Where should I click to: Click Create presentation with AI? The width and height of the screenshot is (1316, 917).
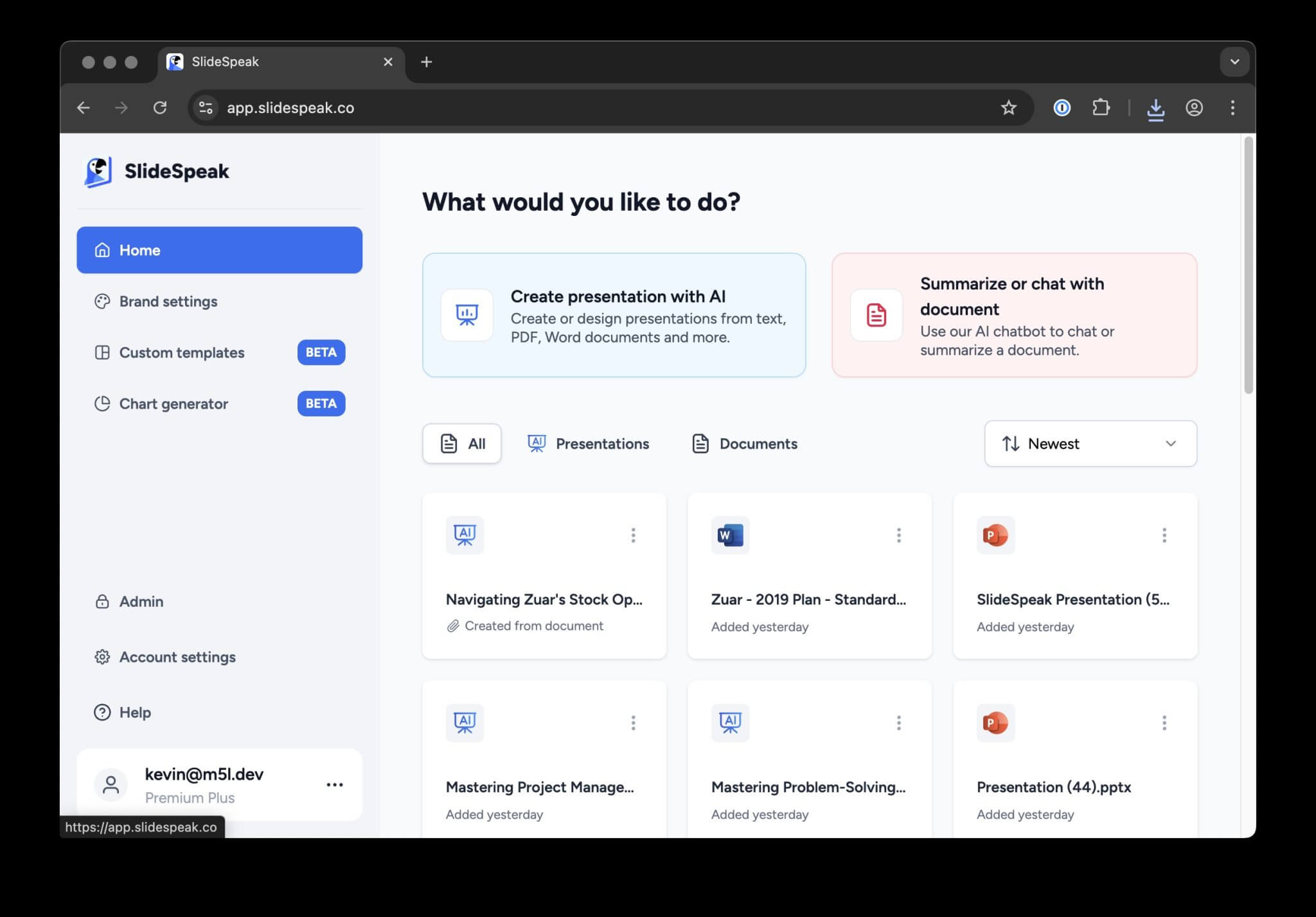click(x=614, y=315)
